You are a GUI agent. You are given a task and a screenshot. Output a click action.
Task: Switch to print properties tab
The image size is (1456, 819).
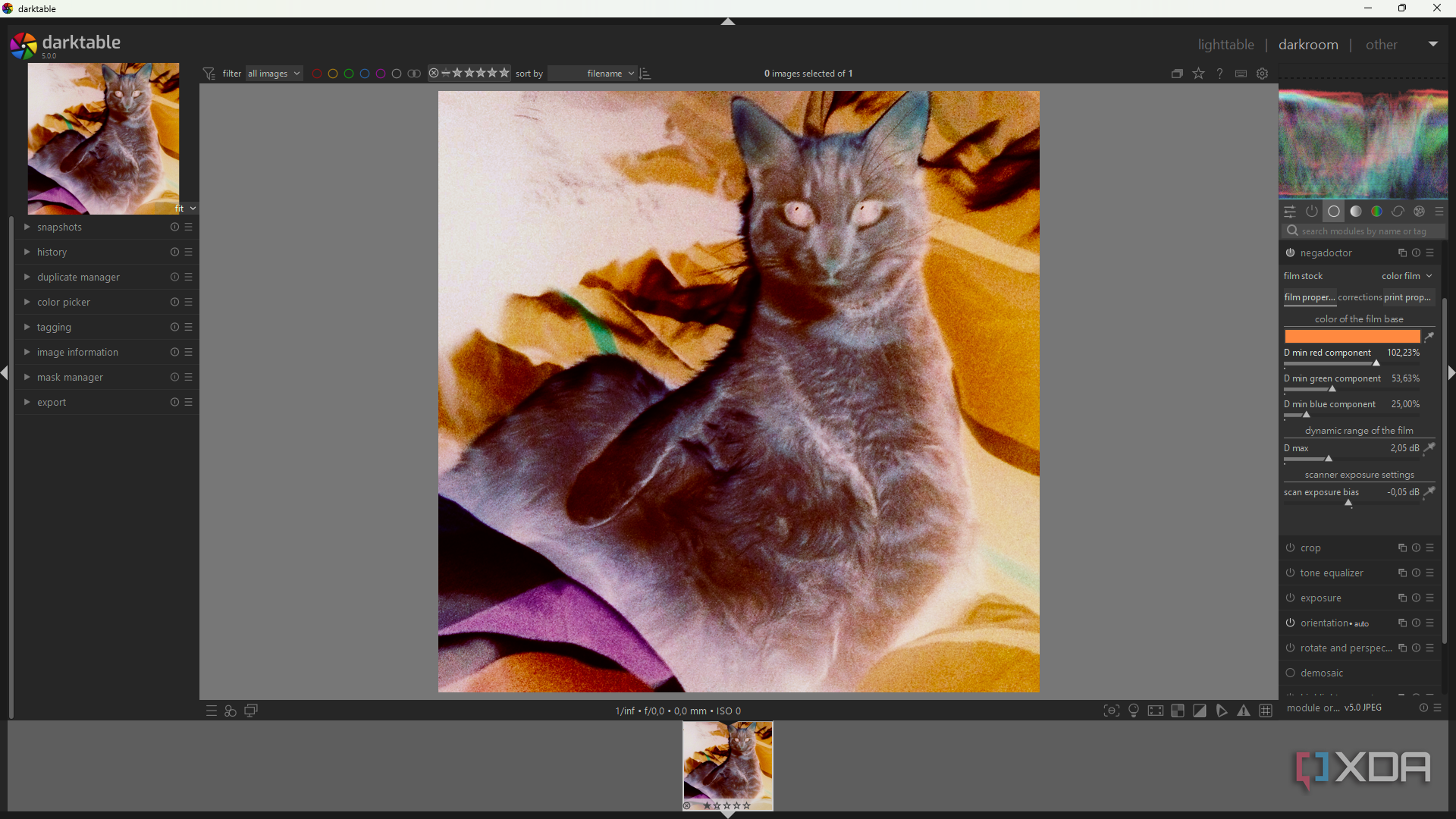click(x=1409, y=297)
